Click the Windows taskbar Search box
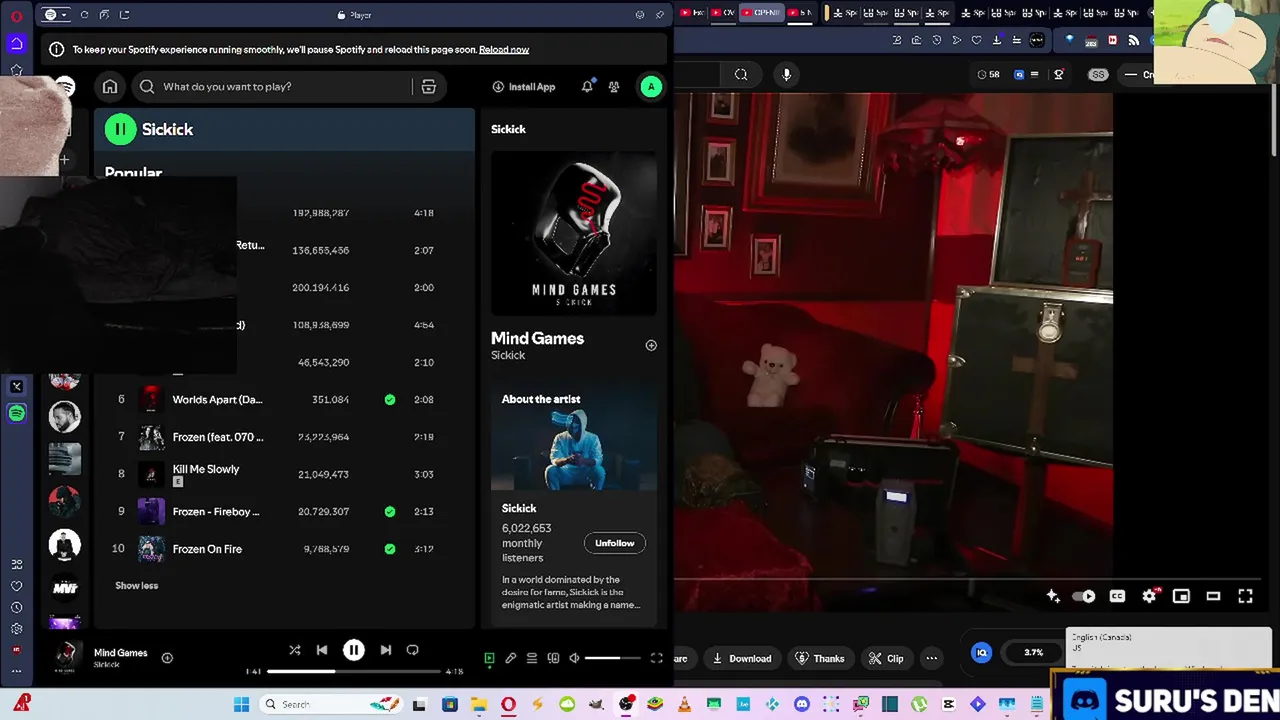 pyautogui.click(x=331, y=704)
